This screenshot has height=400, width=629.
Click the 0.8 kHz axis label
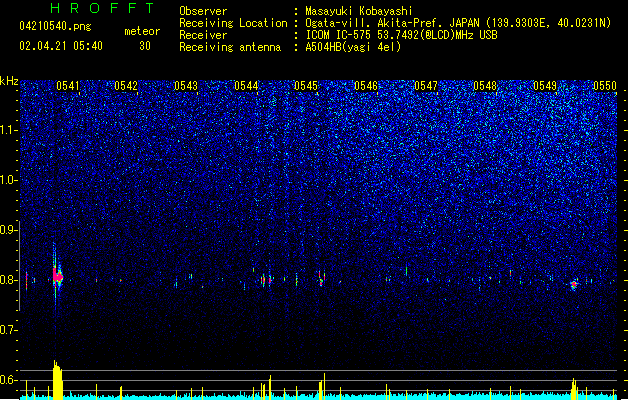(8, 280)
